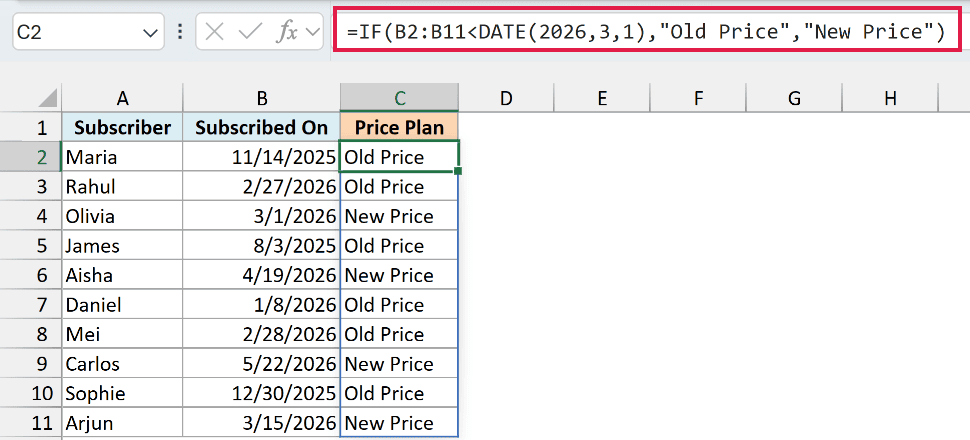Click the cell containing Rahul
970x440 pixels.
122,186
